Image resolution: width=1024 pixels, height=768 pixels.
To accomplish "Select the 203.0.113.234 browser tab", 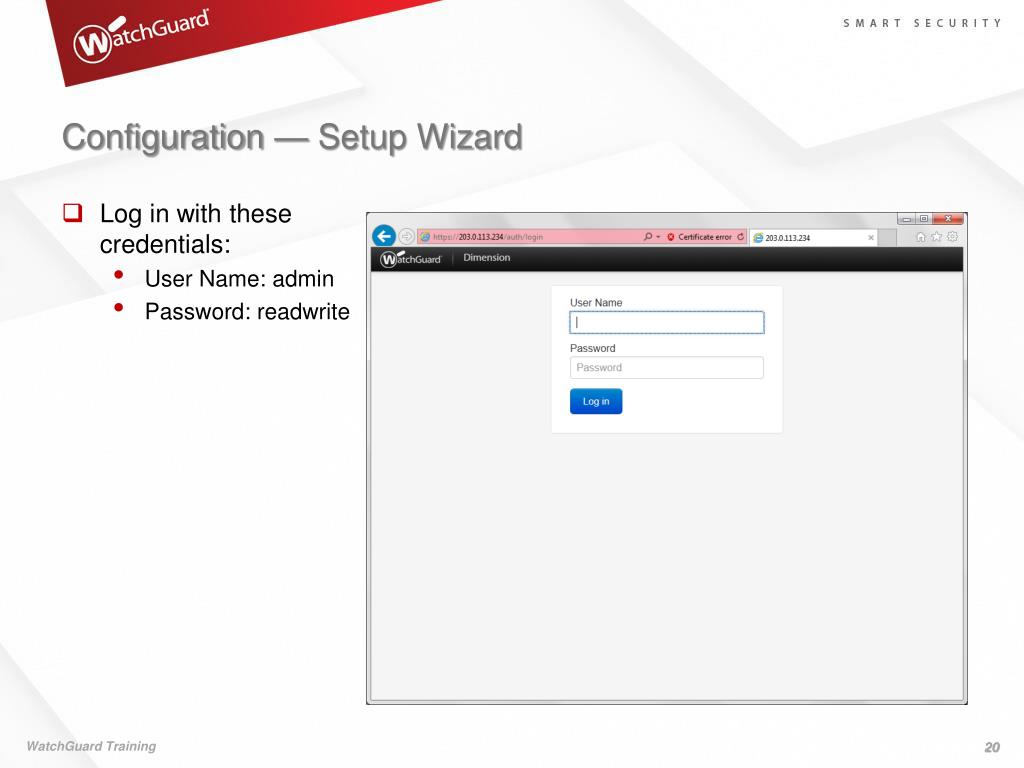I will click(x=813, y=238).
